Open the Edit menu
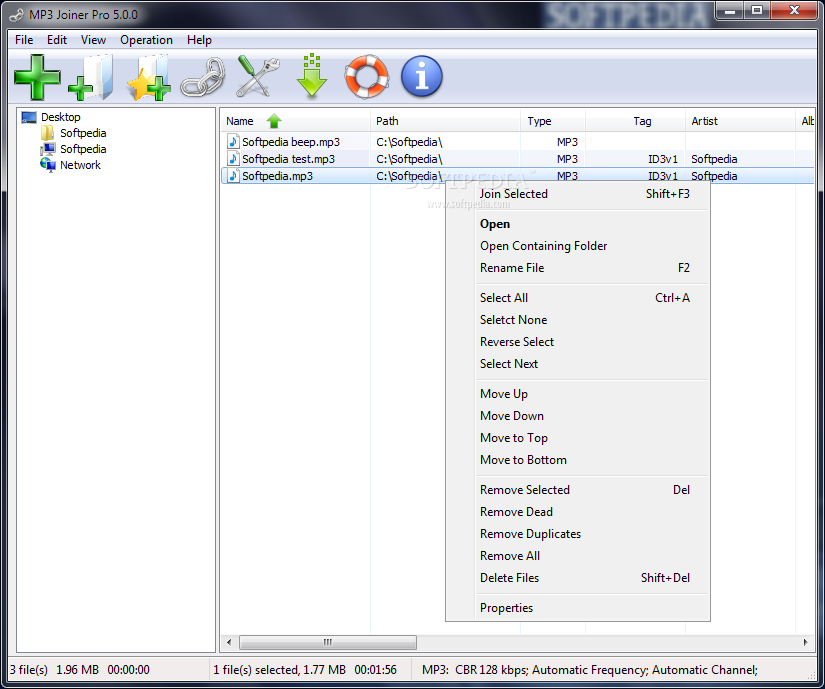 57,40
